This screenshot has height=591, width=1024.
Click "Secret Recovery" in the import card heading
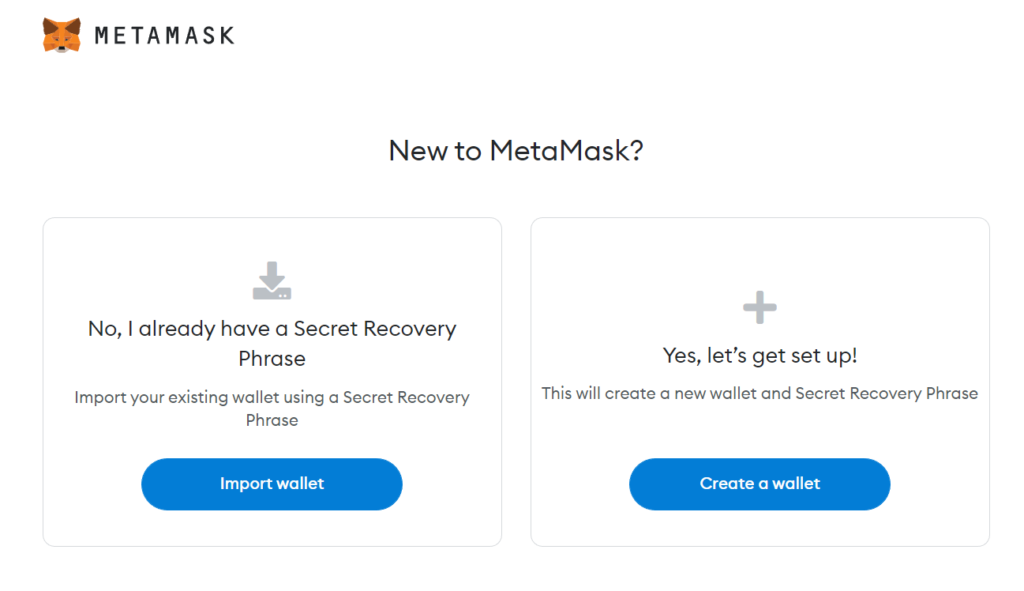(375, 329)
